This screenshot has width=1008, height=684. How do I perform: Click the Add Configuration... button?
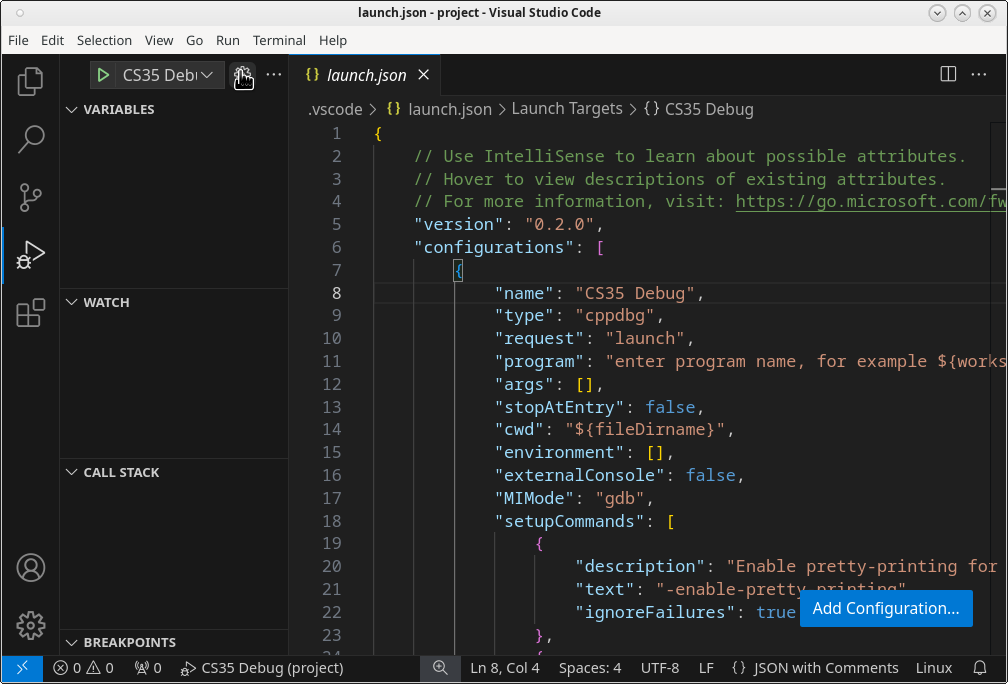(x=886, y=608)
